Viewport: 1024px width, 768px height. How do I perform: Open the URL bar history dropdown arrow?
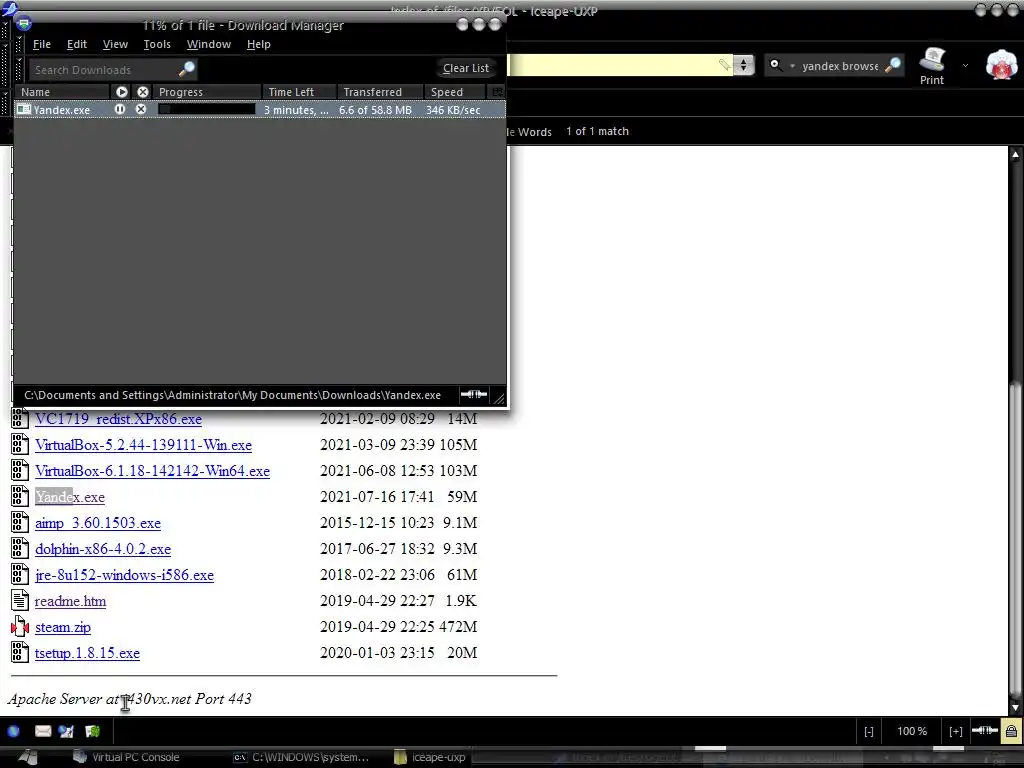(x=743, y=65)
